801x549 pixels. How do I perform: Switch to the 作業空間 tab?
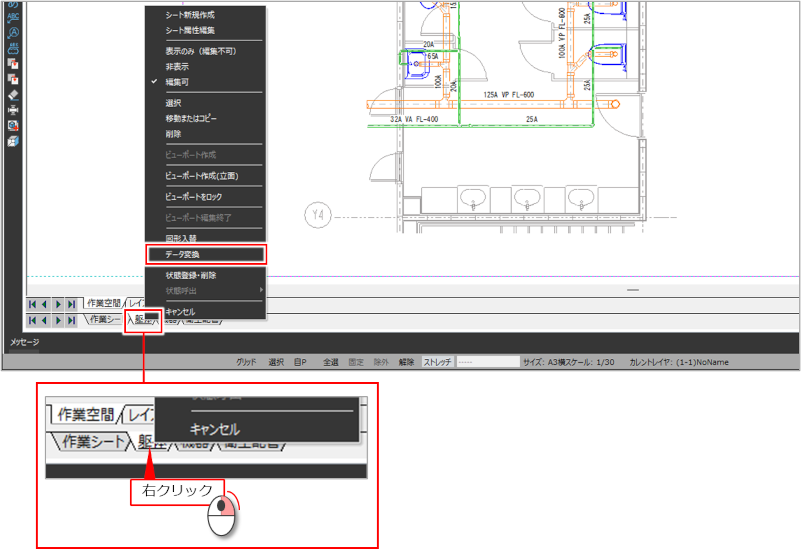click(x=103, y=303)
